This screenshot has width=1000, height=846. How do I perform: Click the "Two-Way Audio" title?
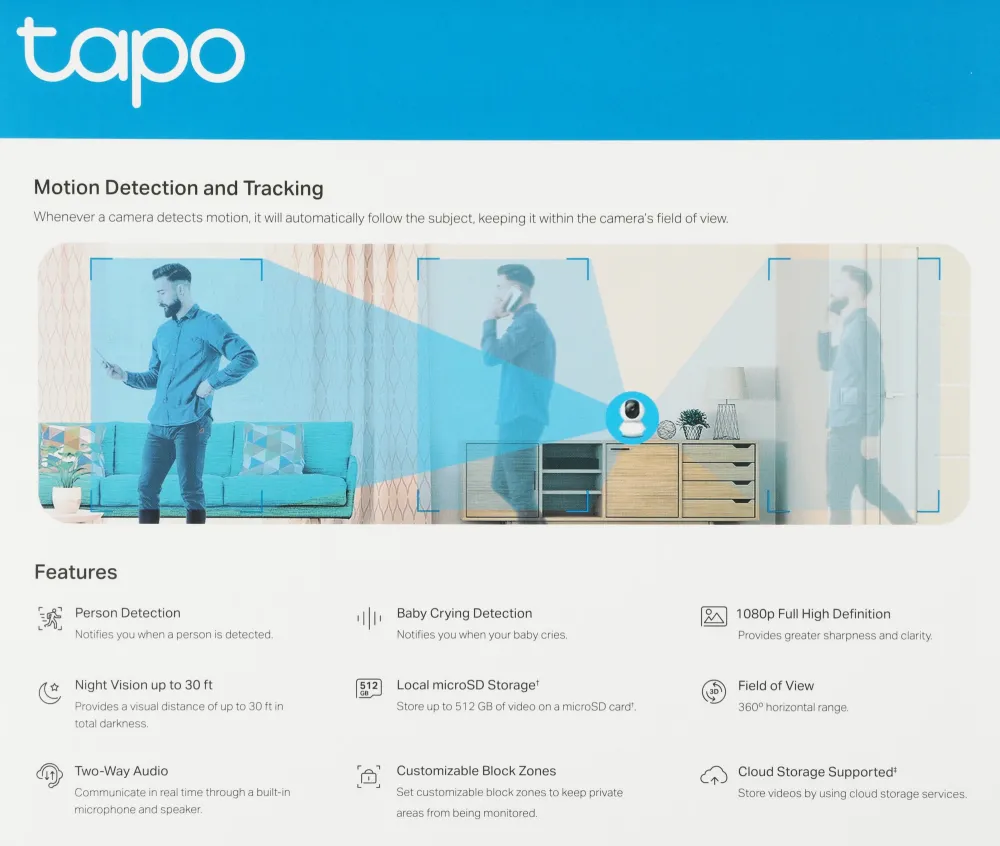coord(121,771)
